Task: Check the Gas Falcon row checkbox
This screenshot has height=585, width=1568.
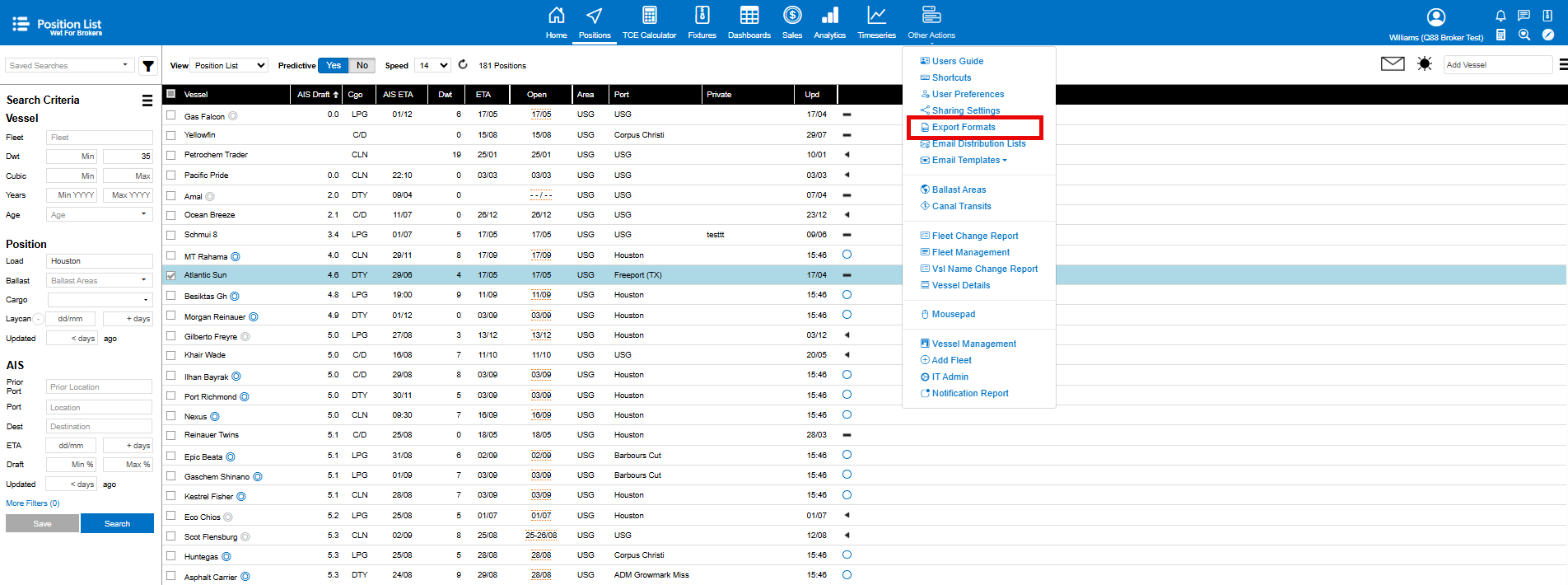Action: pos(171,115)
